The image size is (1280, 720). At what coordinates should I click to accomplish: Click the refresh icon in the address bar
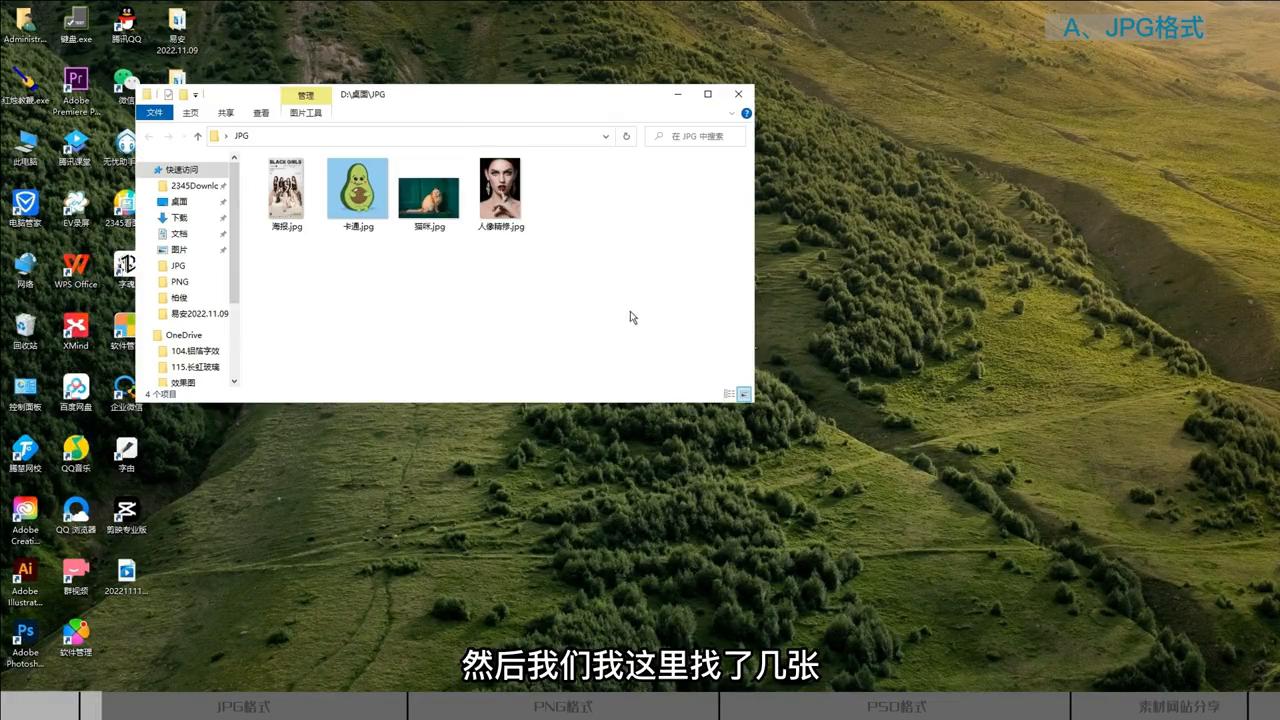click(x=626, y=136)
